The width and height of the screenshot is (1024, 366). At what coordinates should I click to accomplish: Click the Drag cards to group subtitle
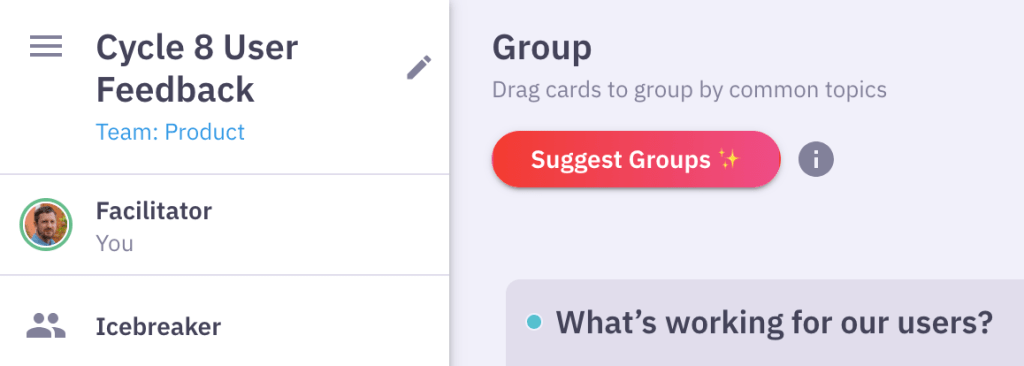689,90
